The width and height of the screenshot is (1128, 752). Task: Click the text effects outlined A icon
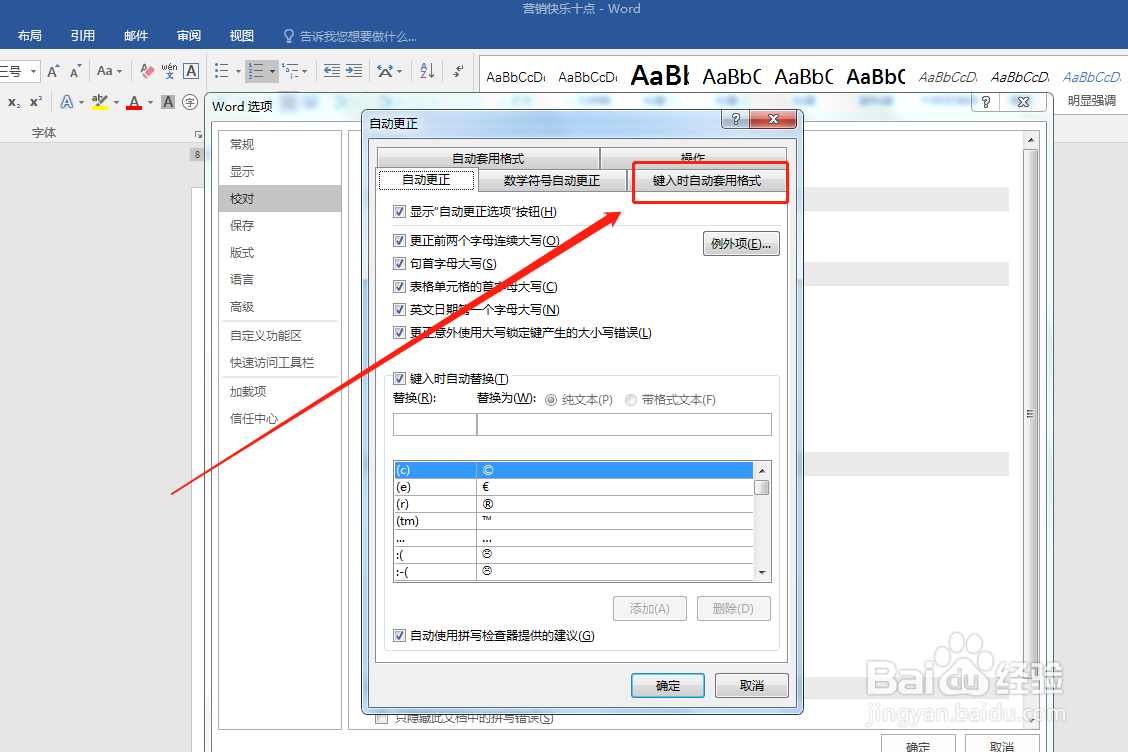click(66, 102)
